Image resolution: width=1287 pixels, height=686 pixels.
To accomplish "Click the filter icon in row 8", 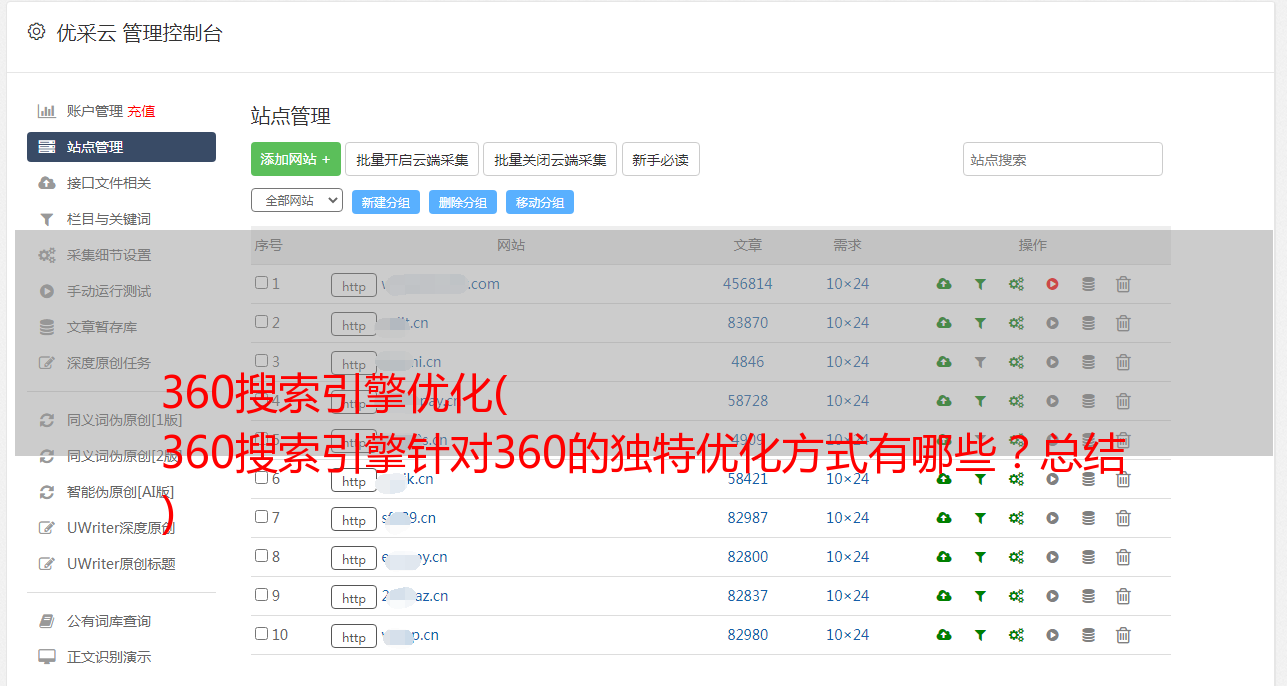I will point(980,557).
